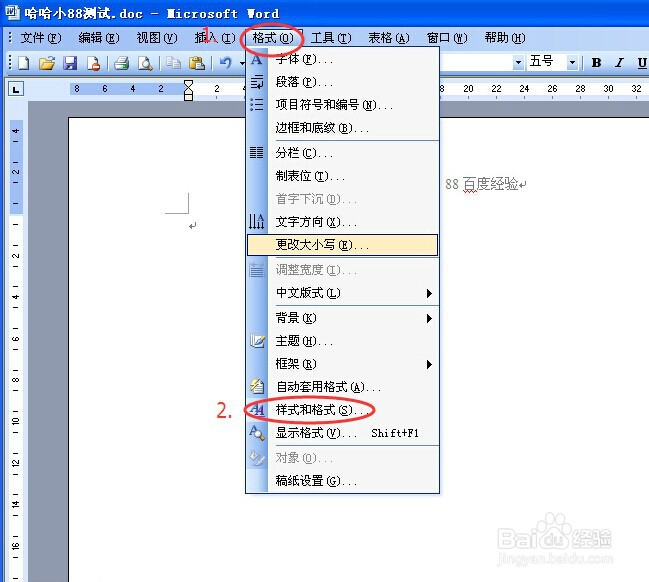Click the indent marker on horizontal ruler

(188, 90)
